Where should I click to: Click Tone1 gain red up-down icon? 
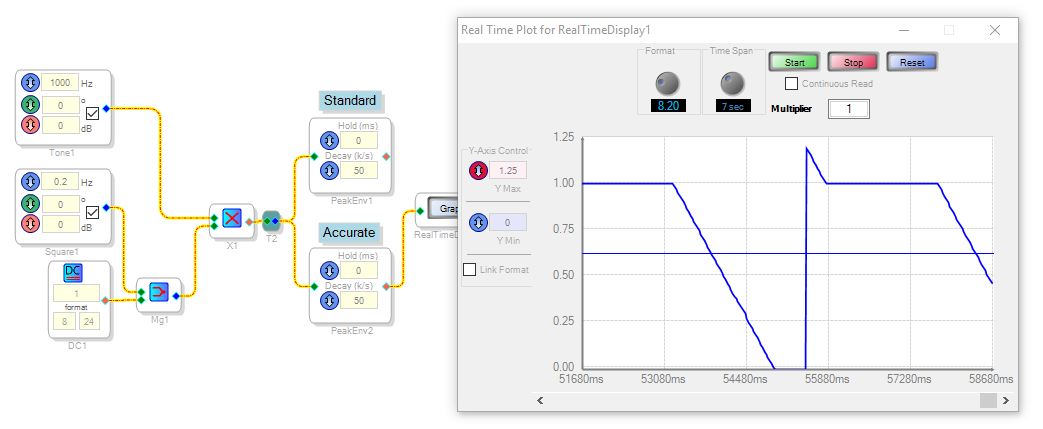[x=31, y=125]
